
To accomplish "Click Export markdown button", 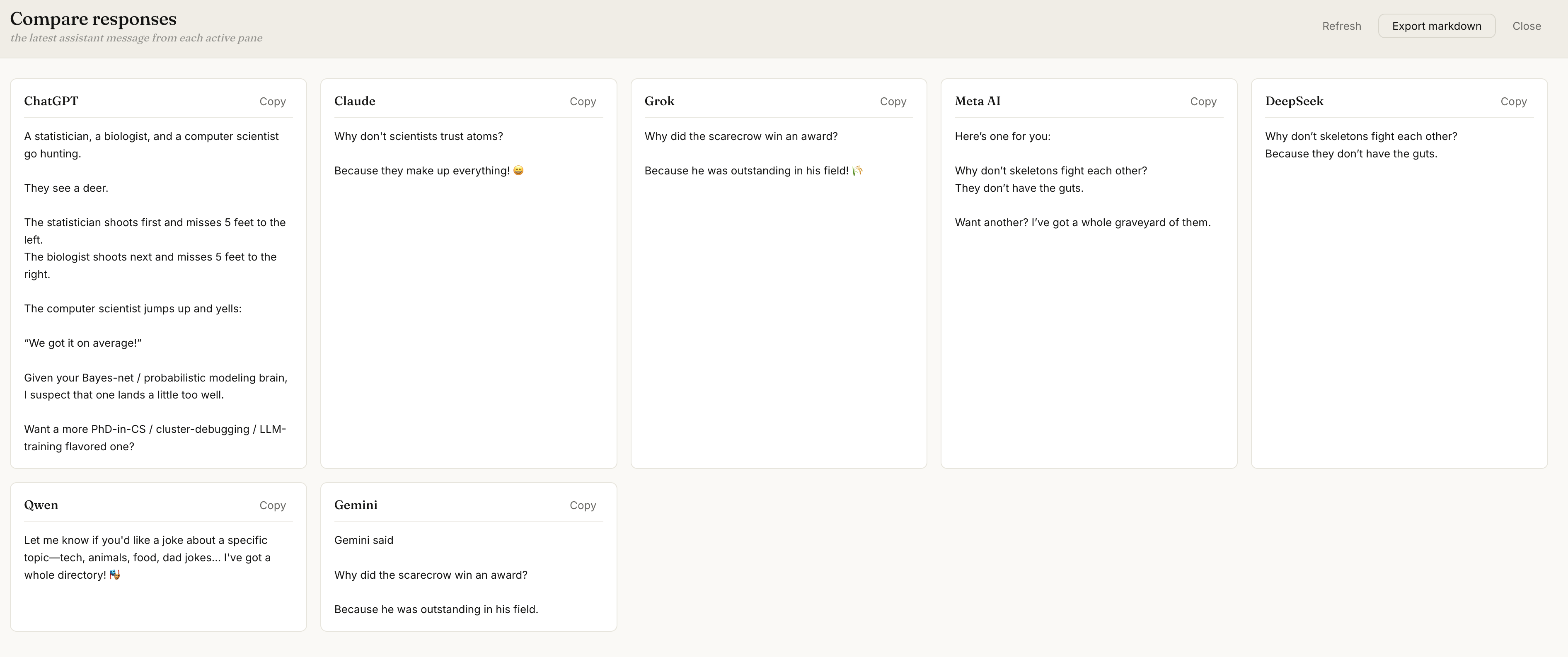I will coord(1437,26).
